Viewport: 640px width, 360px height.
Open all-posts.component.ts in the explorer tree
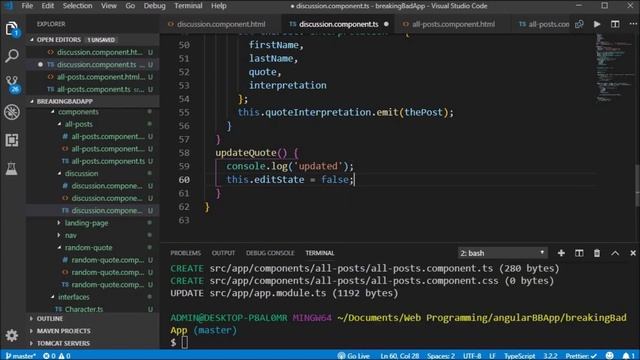tap(108, 161)
